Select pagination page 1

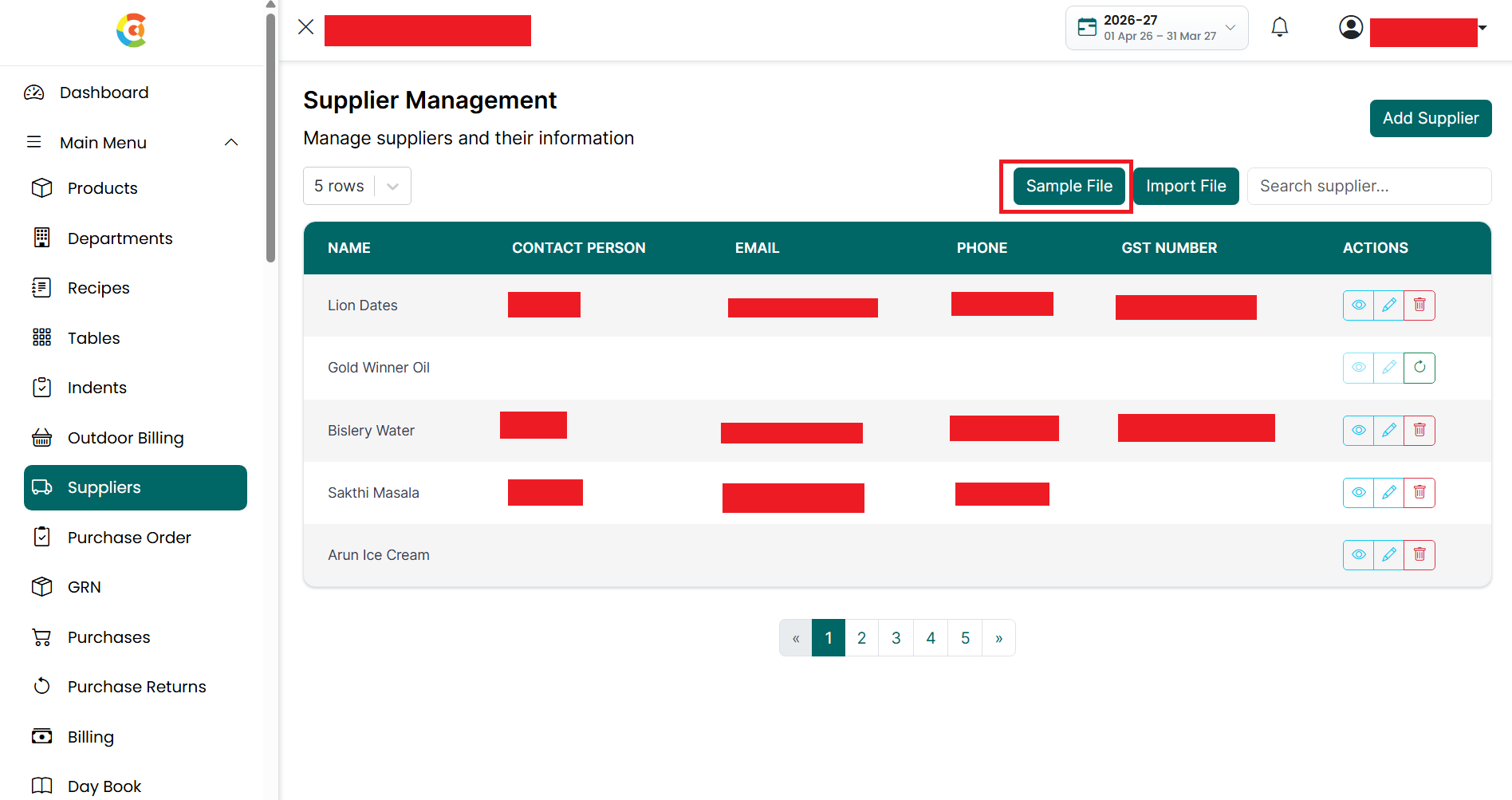click(x=829, y=638)
